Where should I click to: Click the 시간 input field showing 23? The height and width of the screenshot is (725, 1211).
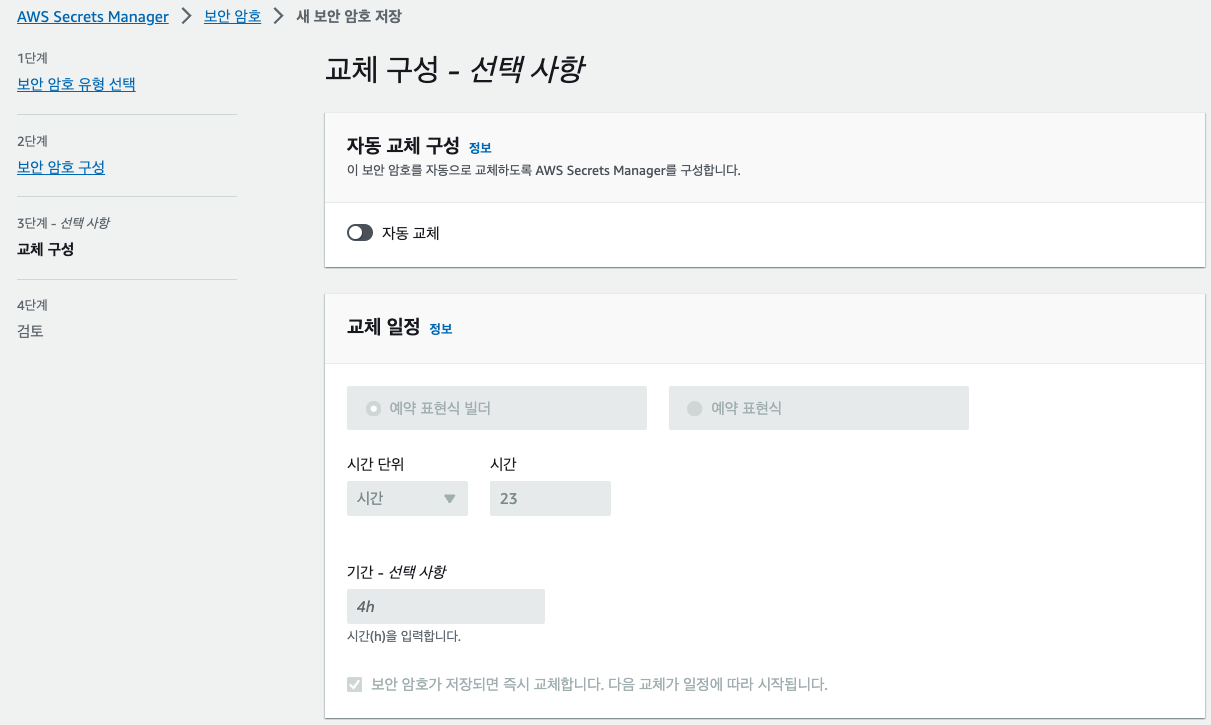click(550, 497)
